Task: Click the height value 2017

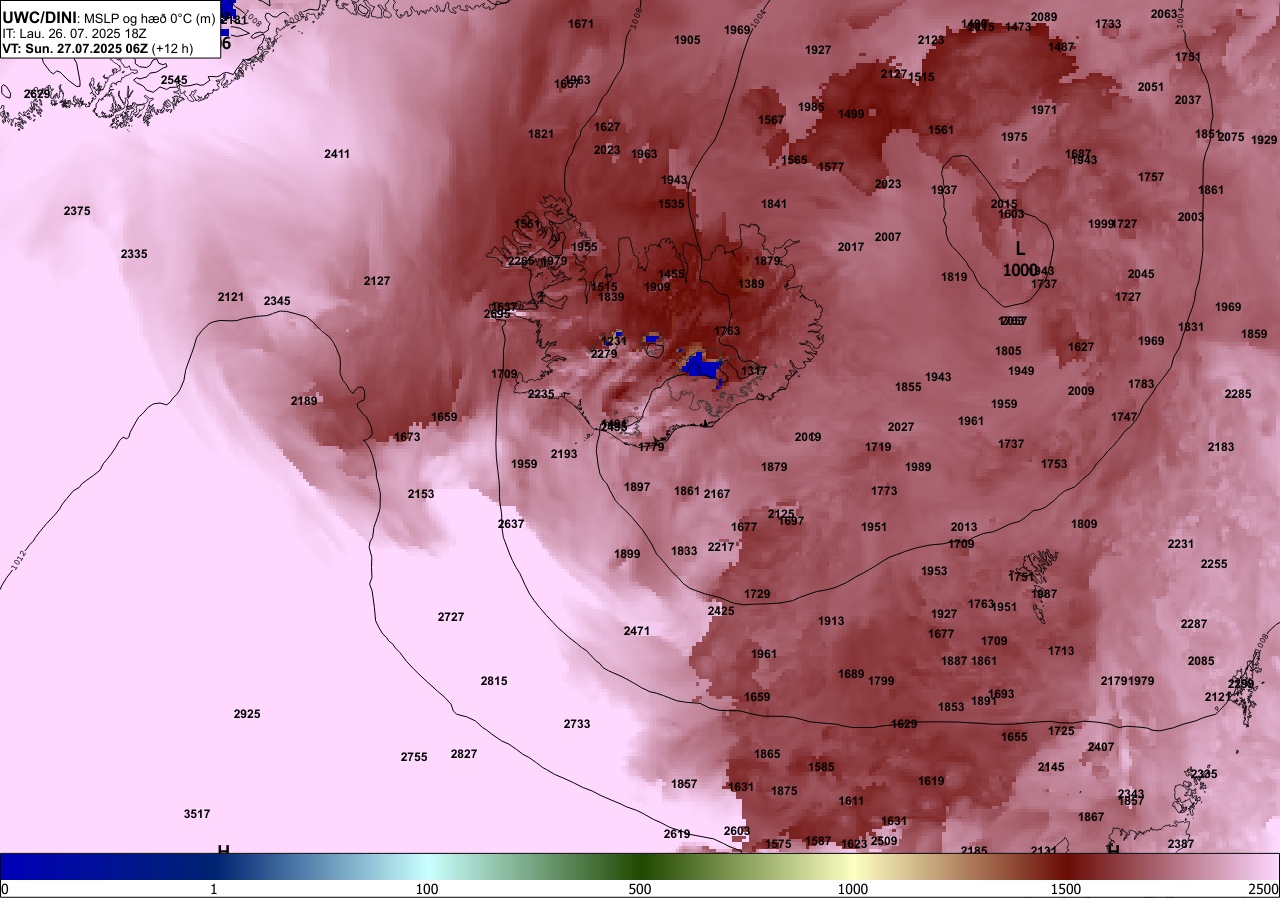Action: [x=851, y=247]
